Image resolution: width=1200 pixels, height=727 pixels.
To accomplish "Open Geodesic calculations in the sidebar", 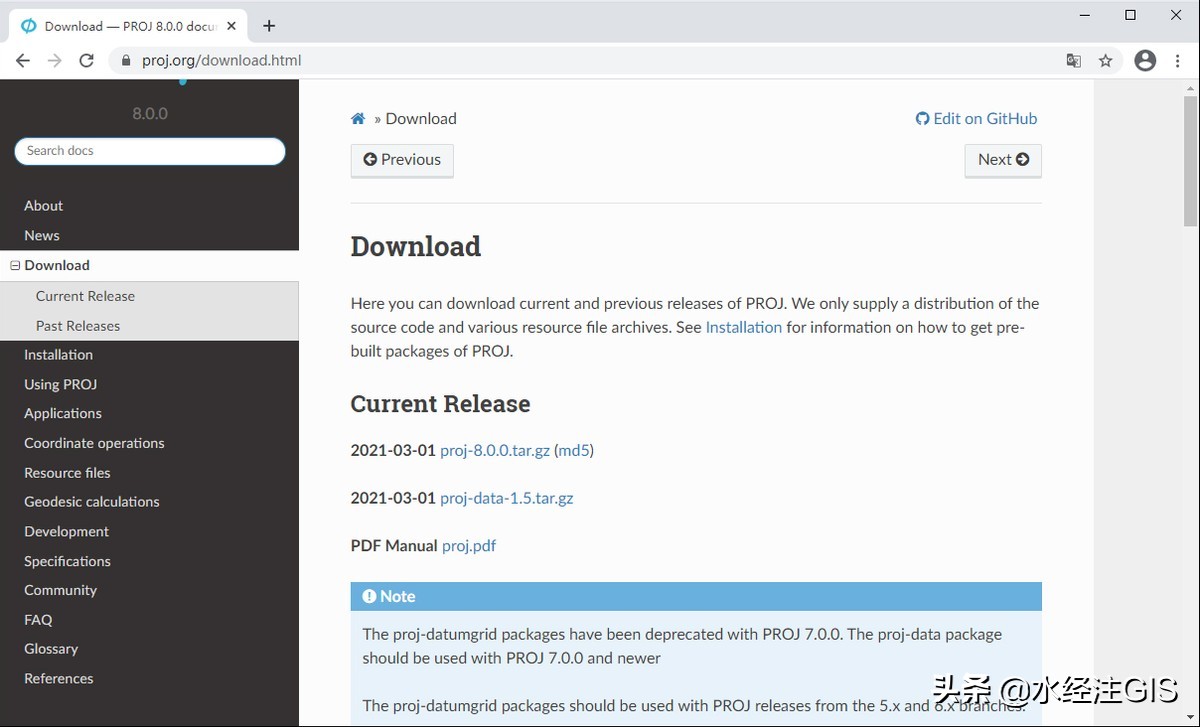I will 92,501.
